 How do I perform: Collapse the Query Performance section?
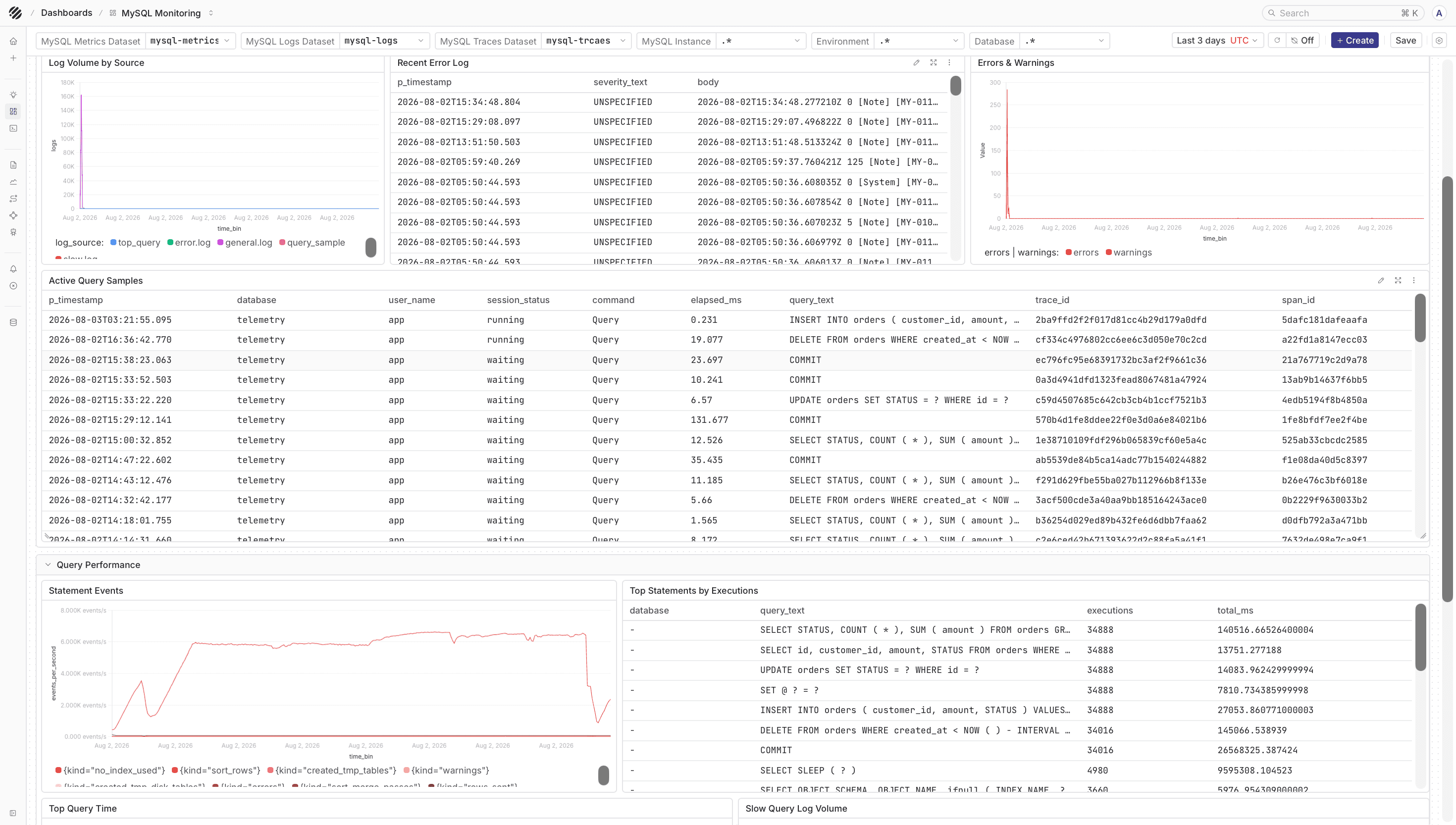[x=48, y=565]
